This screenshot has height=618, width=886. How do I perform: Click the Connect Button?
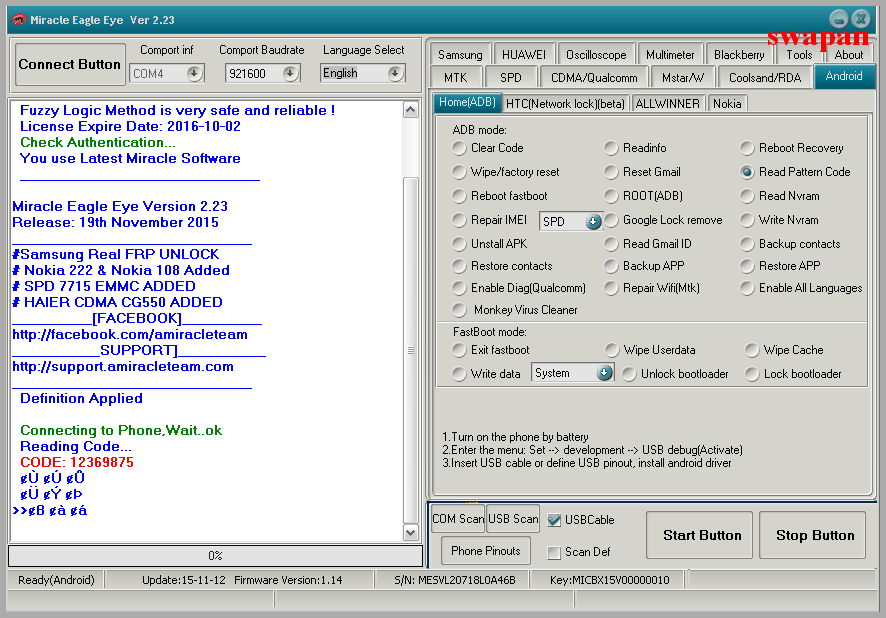(70, 64)
